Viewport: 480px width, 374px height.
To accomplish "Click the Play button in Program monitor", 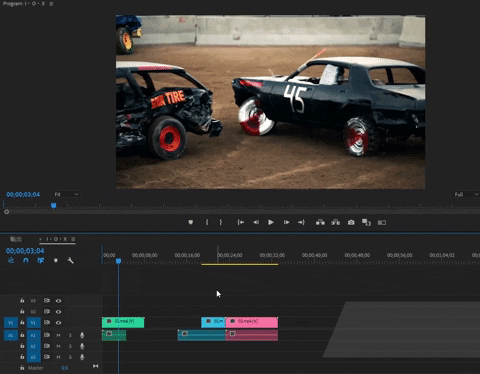I will [x=271, y=222].
